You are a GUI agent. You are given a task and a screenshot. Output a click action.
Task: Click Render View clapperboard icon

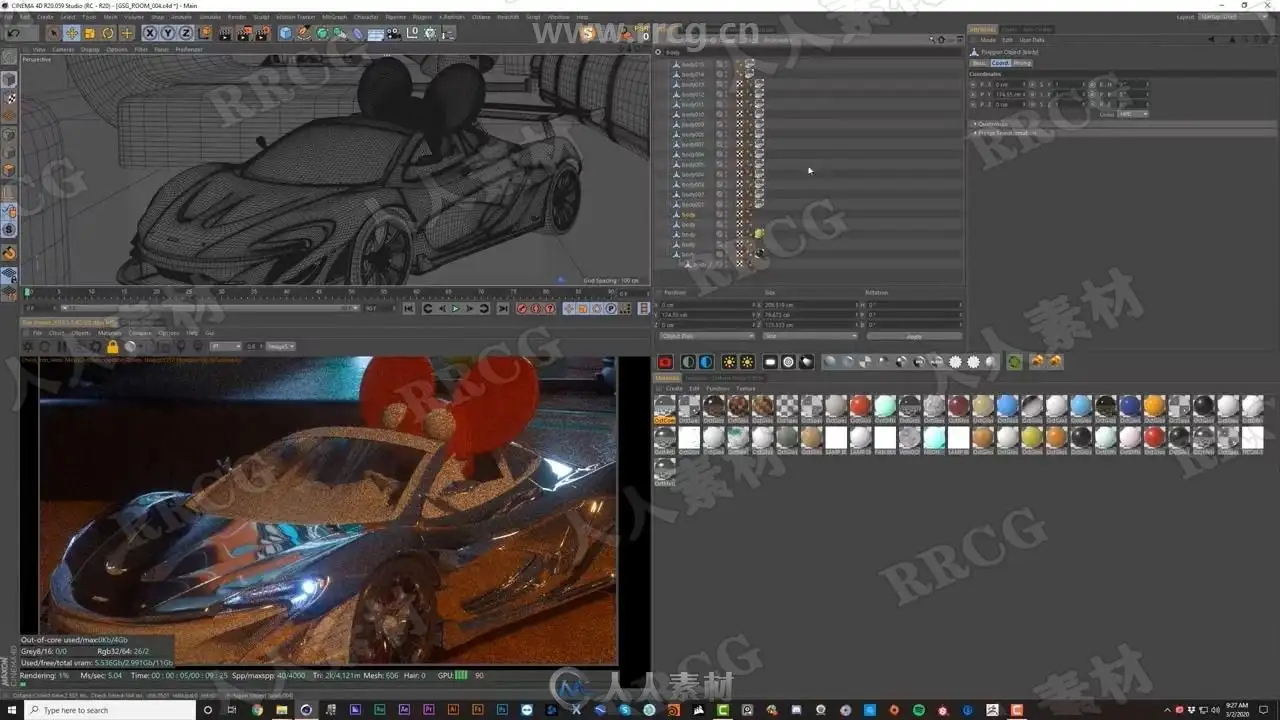pyautogui.click(x=226, y=33)
